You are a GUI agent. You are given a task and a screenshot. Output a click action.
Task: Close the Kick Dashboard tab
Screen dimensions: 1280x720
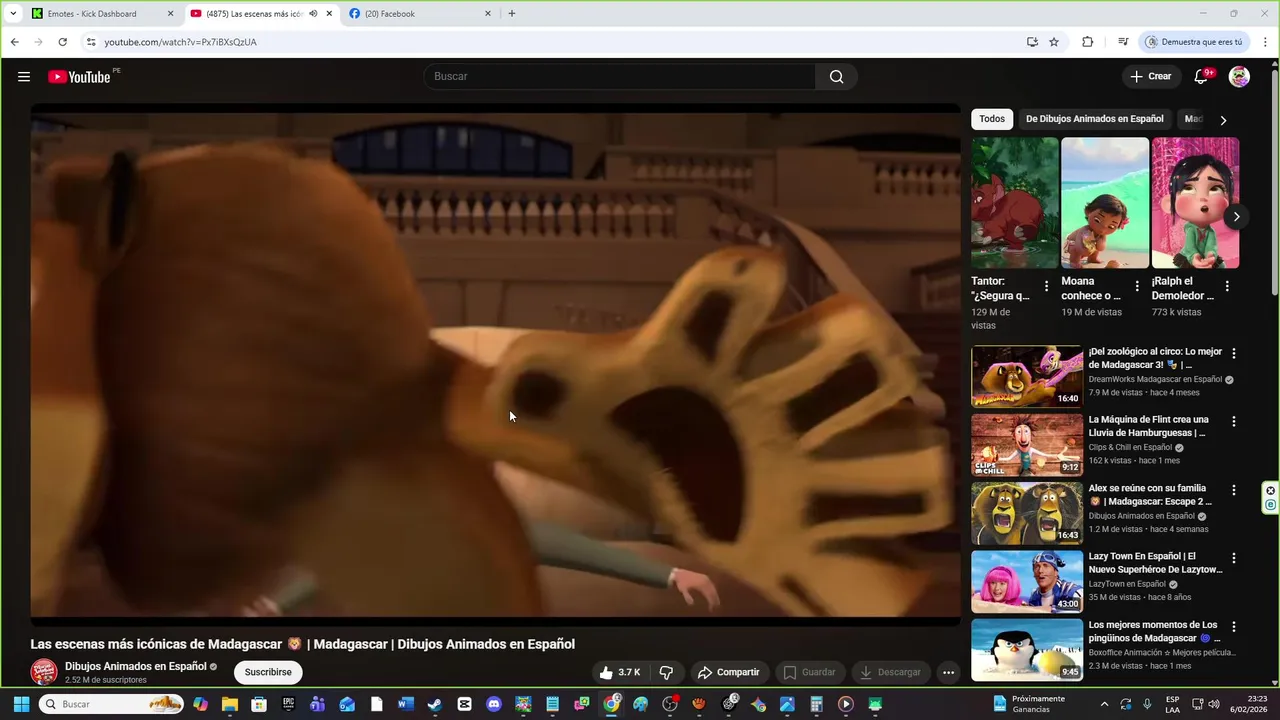pyautogui.click(x=170, y=14)
